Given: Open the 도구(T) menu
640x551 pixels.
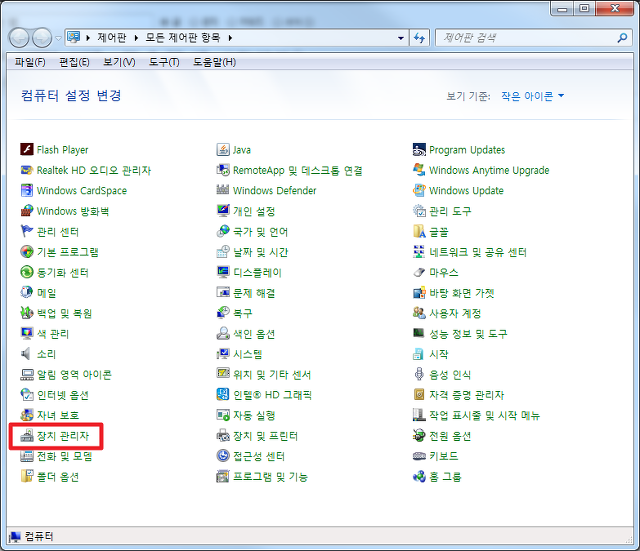Looking at the screenshot, I should pyautogui.click(x=164, y=62).
